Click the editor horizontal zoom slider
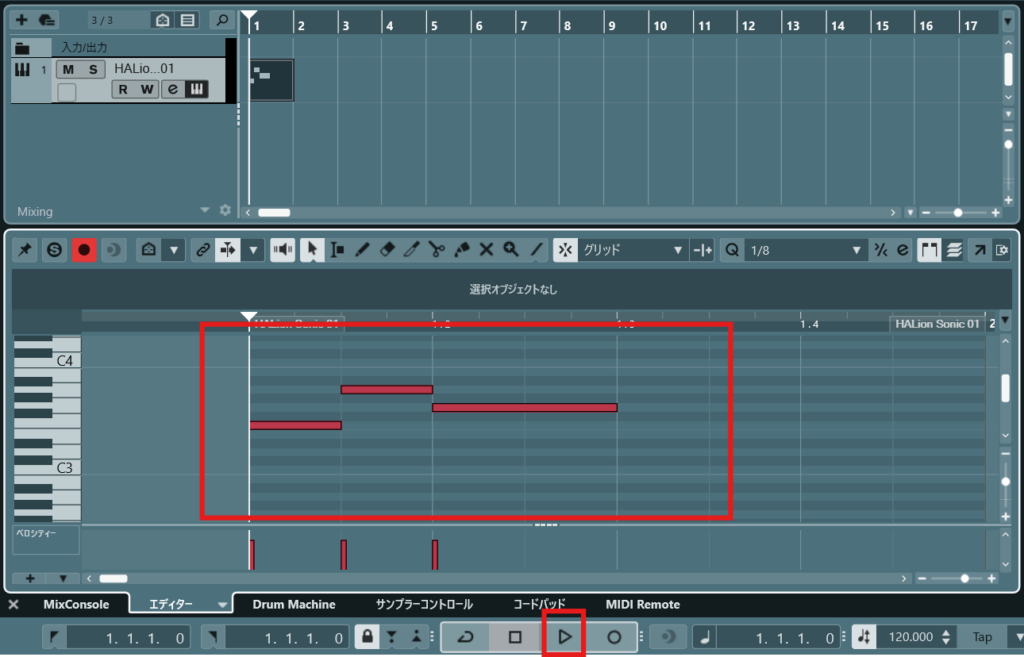The image size is (1024, 657). (x=964, y=578)
